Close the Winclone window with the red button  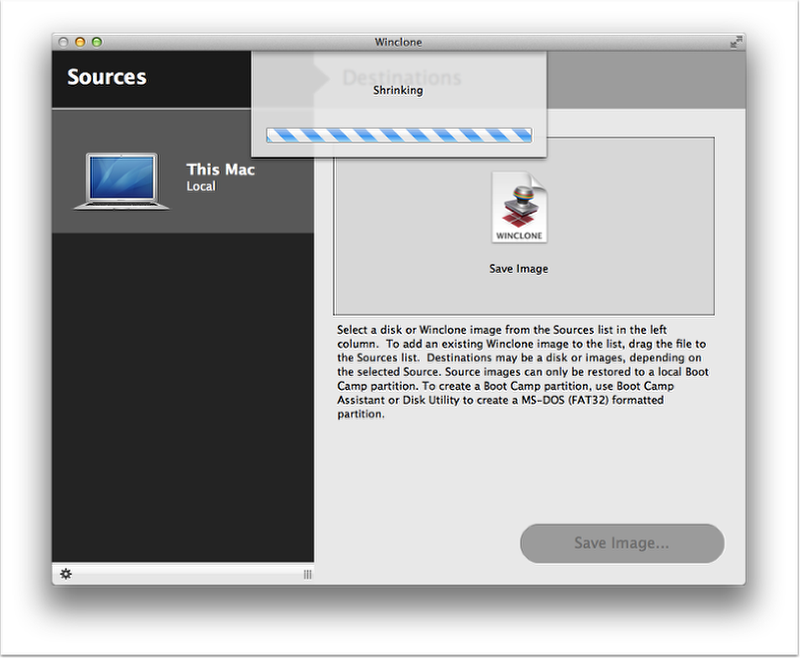[x=63, y=42]
